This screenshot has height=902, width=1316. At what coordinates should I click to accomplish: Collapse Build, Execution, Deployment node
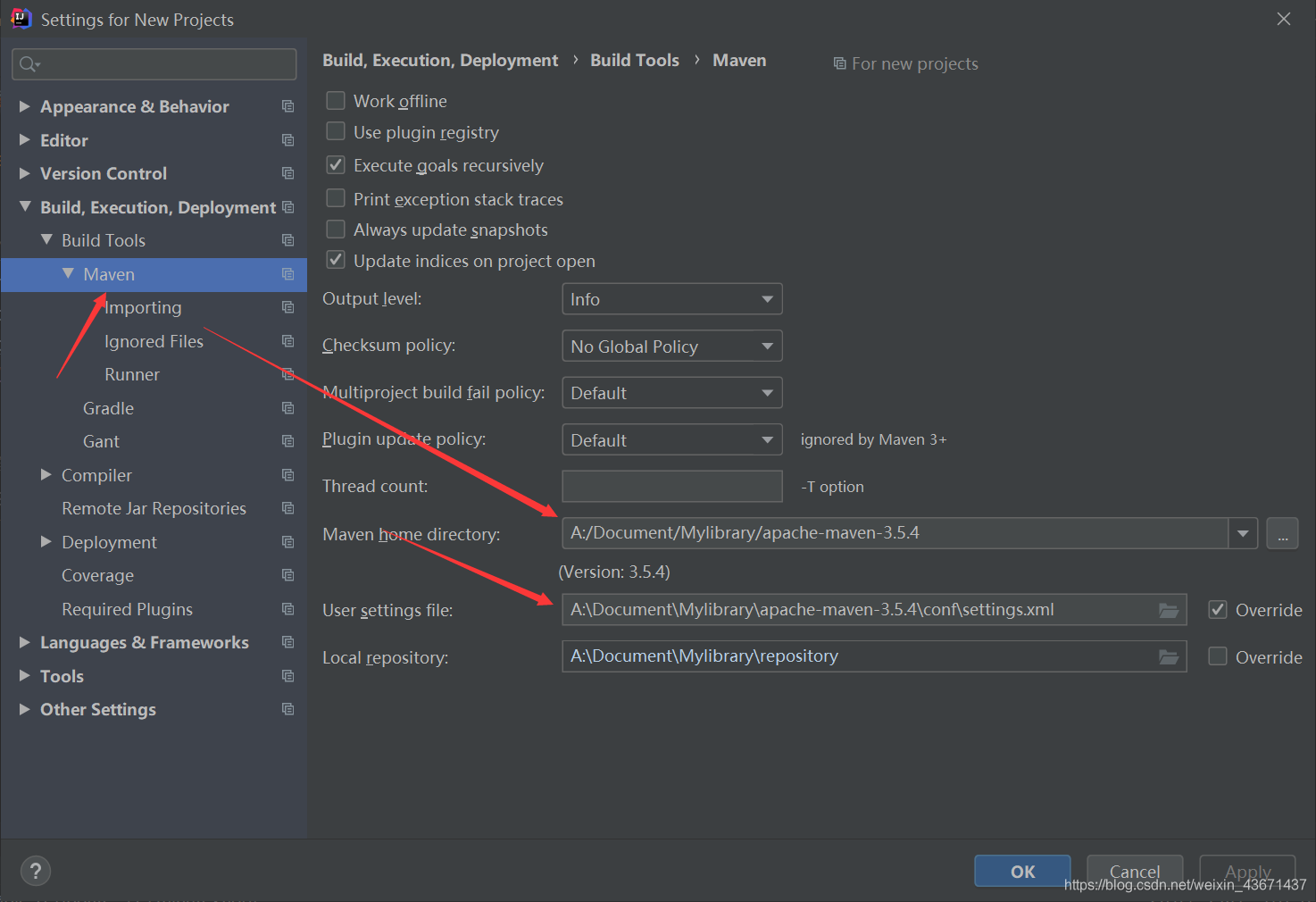tap(24, 206)
